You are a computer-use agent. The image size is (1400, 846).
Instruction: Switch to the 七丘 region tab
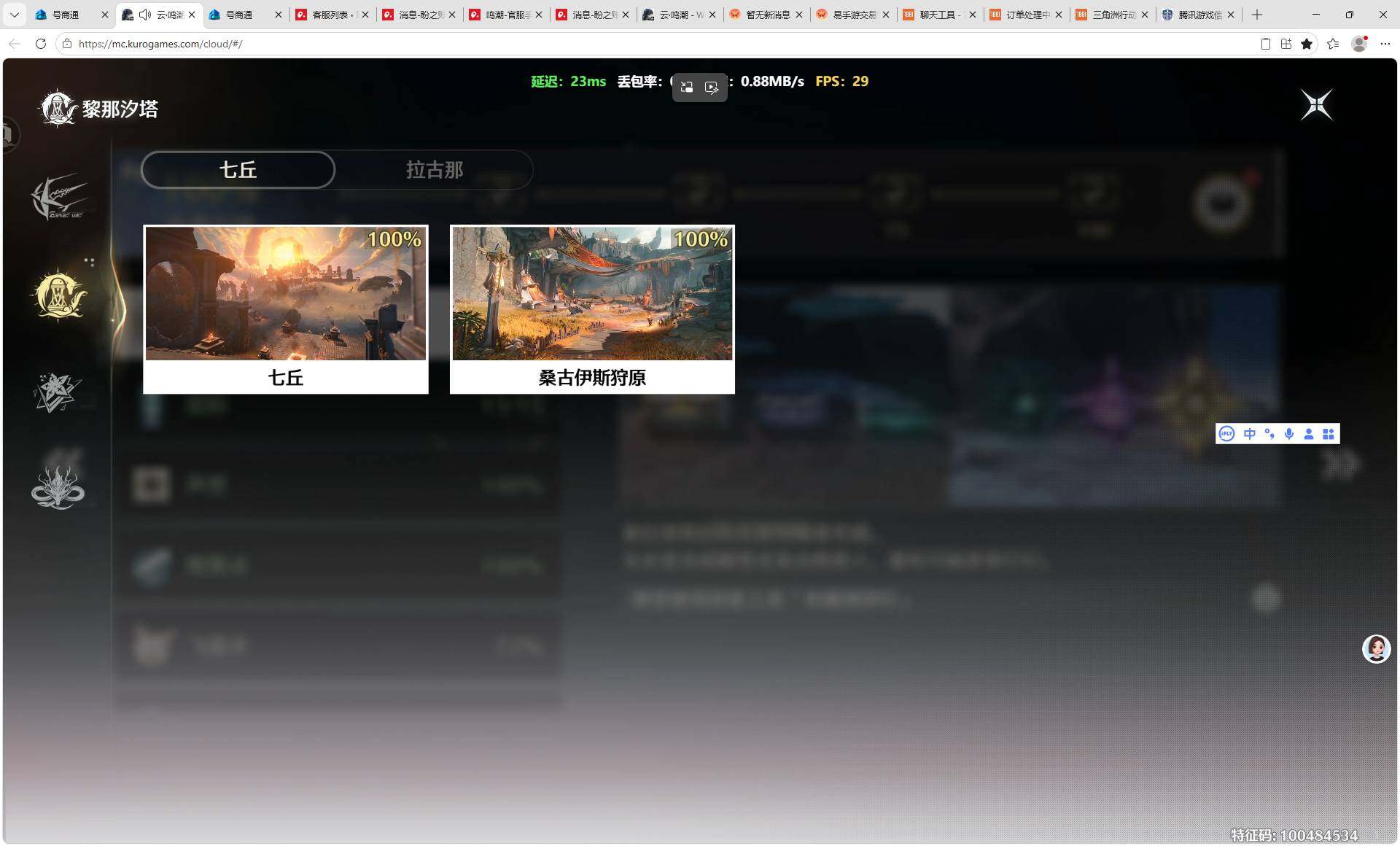(x=238, y=170)
